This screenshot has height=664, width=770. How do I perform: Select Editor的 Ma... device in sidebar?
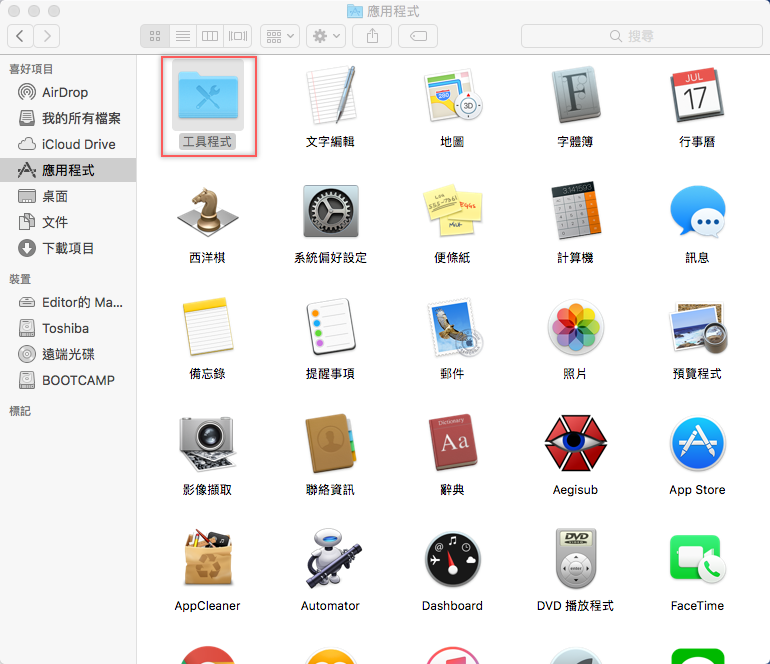pos(68,303)
